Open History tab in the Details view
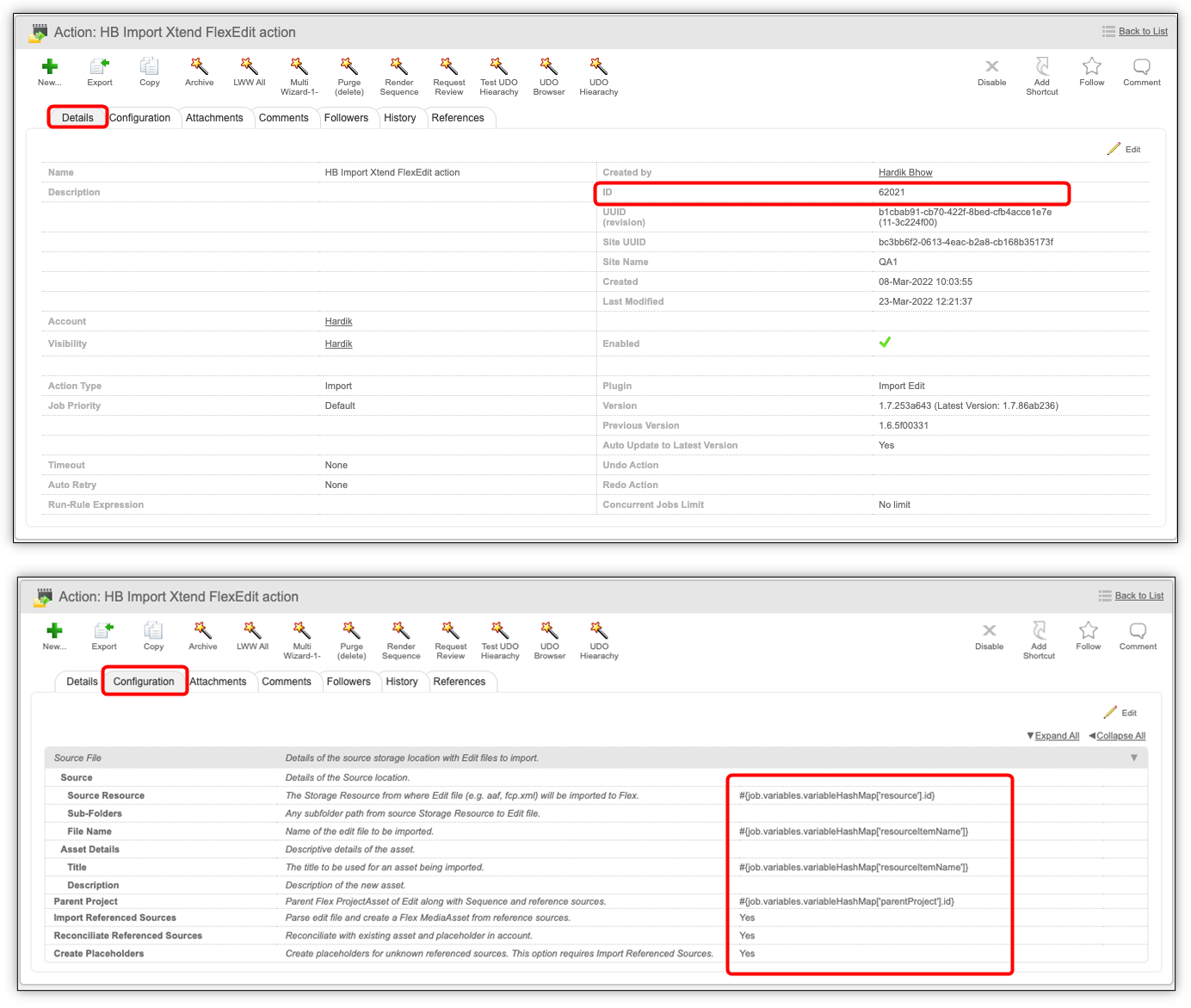Image resolution: width=1191 pixels, height=1008 pixels. point(399,118)
